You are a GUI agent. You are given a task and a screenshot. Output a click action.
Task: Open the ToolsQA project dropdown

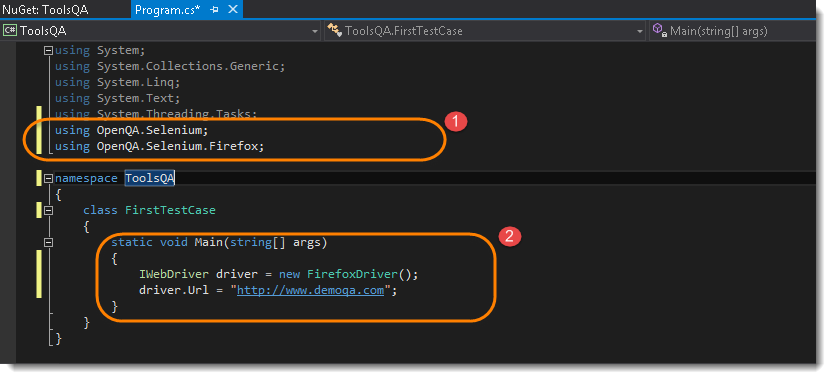(x=161, y=31)
